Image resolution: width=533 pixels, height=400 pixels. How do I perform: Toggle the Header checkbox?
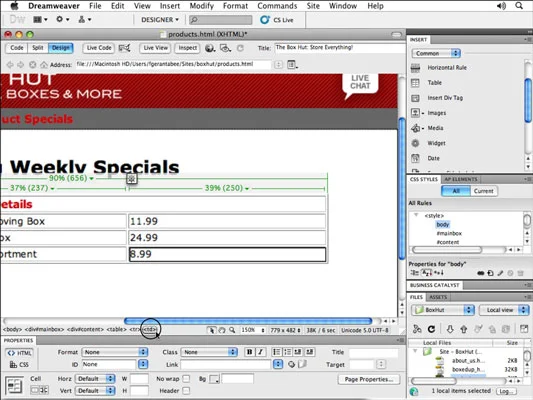pos(186,390)
